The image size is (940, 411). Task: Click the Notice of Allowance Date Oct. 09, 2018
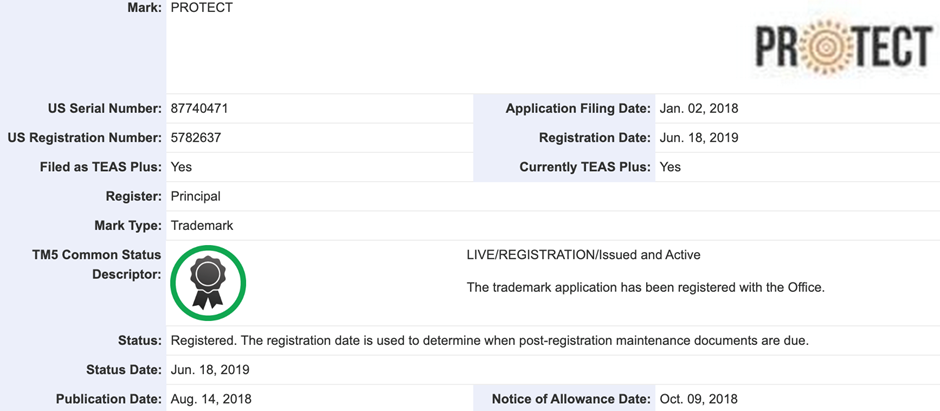[x=698, y=399]
